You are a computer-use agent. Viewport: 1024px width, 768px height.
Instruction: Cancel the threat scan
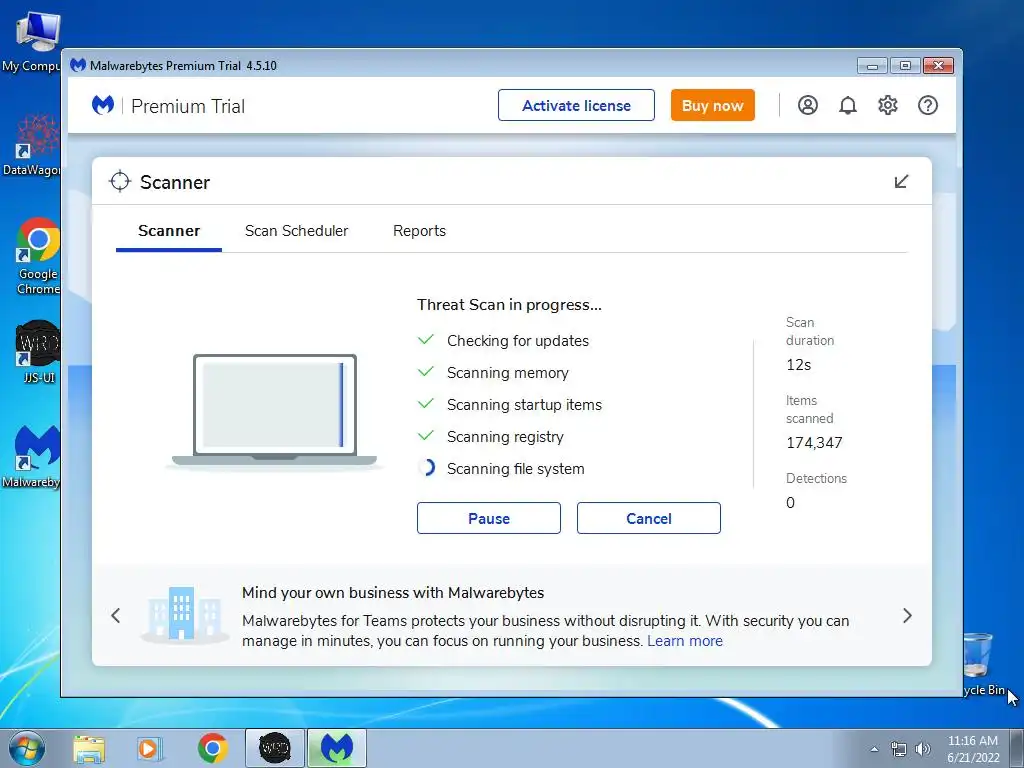[x=648, y=519]
